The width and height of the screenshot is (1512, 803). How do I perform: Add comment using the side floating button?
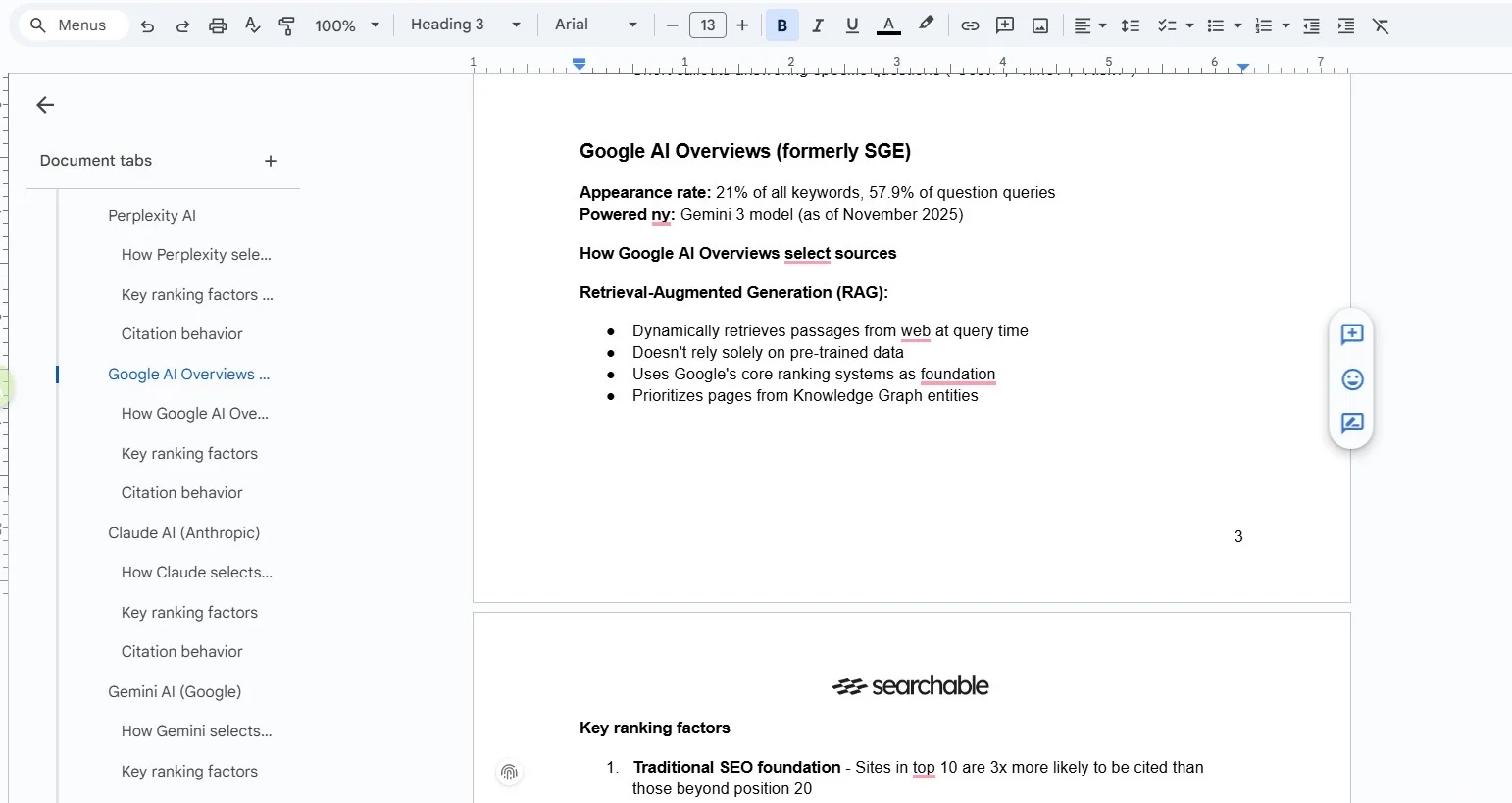(1352, 334)
